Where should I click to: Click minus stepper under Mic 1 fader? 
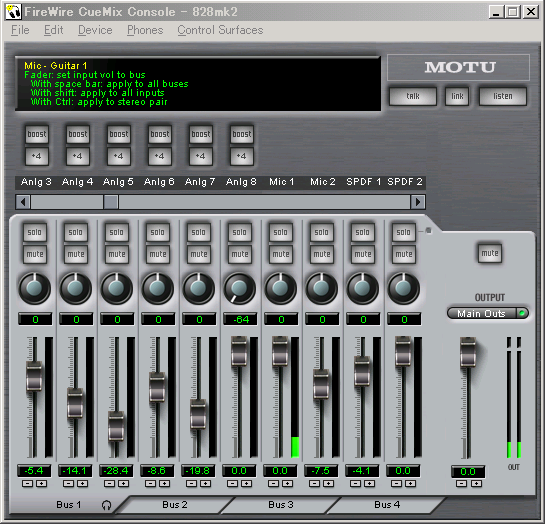274,484
